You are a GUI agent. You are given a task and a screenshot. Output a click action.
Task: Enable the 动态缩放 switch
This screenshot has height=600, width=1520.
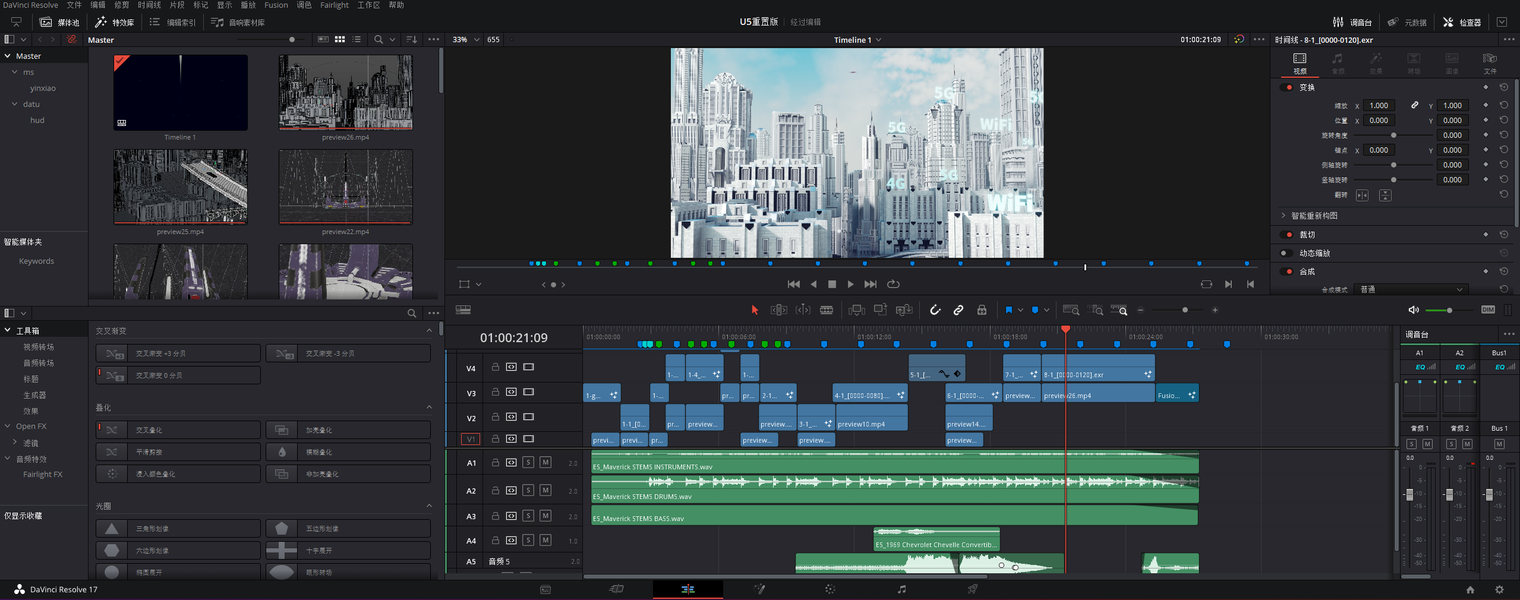(x=1288, y=253)
